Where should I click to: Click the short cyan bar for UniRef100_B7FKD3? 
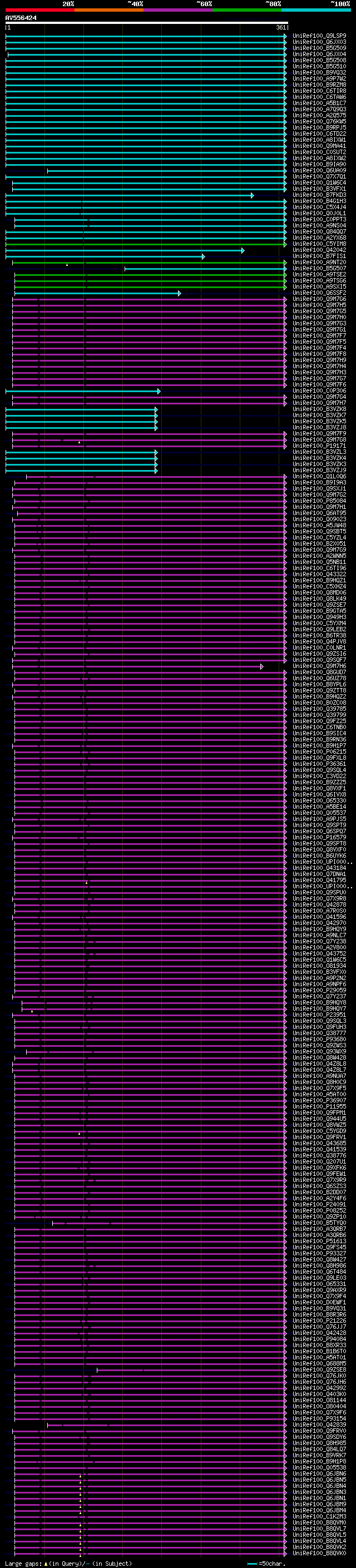(130, 195)
